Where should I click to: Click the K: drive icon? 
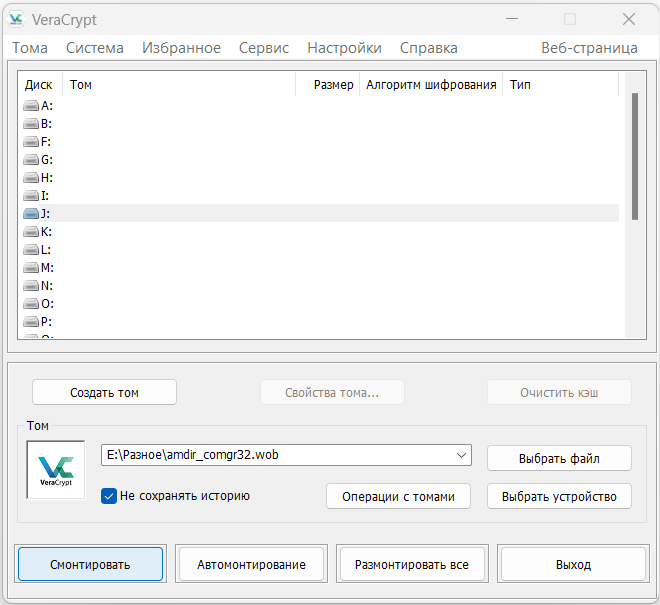pos(31,232)
